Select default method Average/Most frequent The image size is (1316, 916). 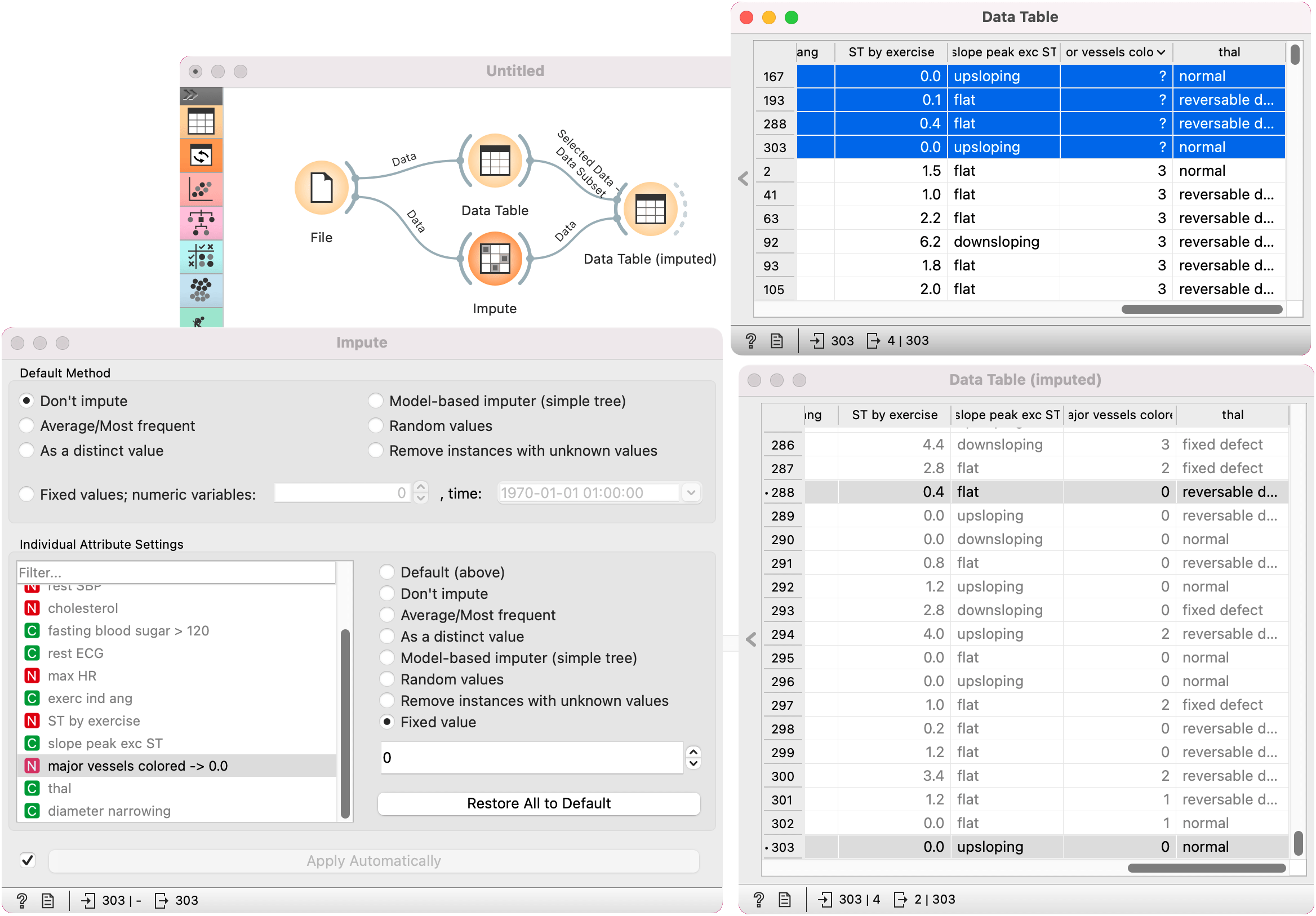click(26, 425)
